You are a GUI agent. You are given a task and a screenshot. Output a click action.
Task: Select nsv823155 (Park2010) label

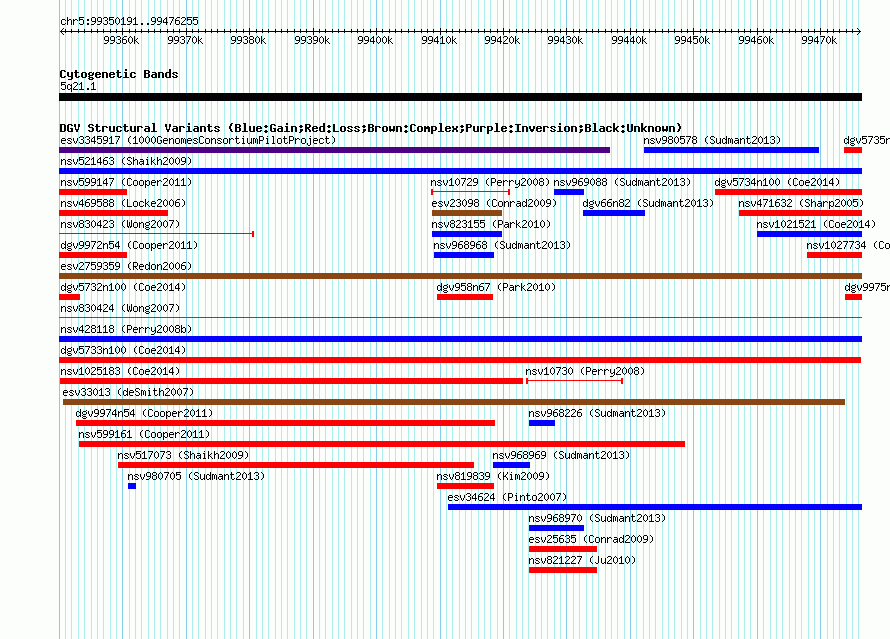[491, 224]
